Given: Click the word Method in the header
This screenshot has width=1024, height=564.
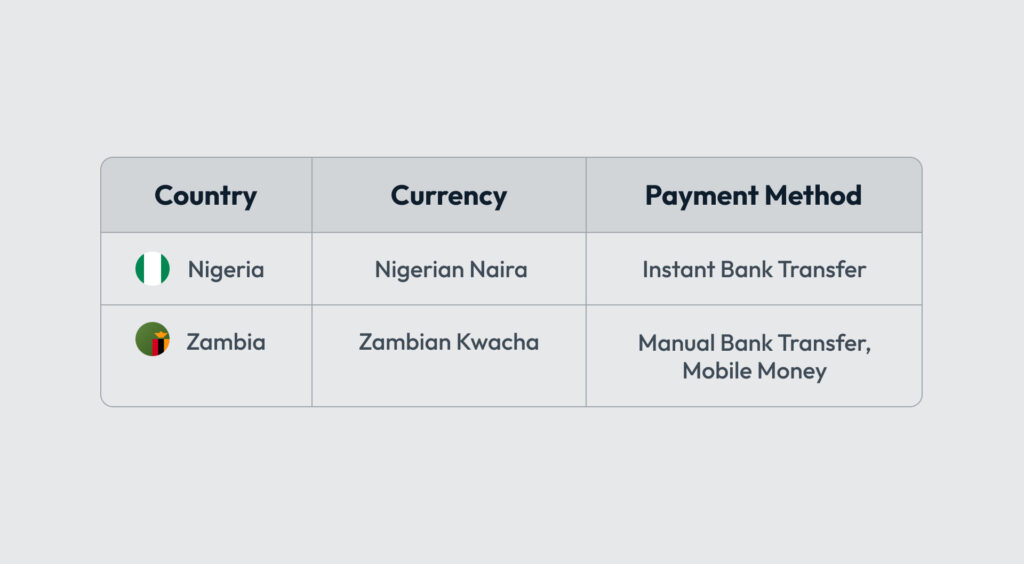Looking at the screenshot, I should point(812,195).
